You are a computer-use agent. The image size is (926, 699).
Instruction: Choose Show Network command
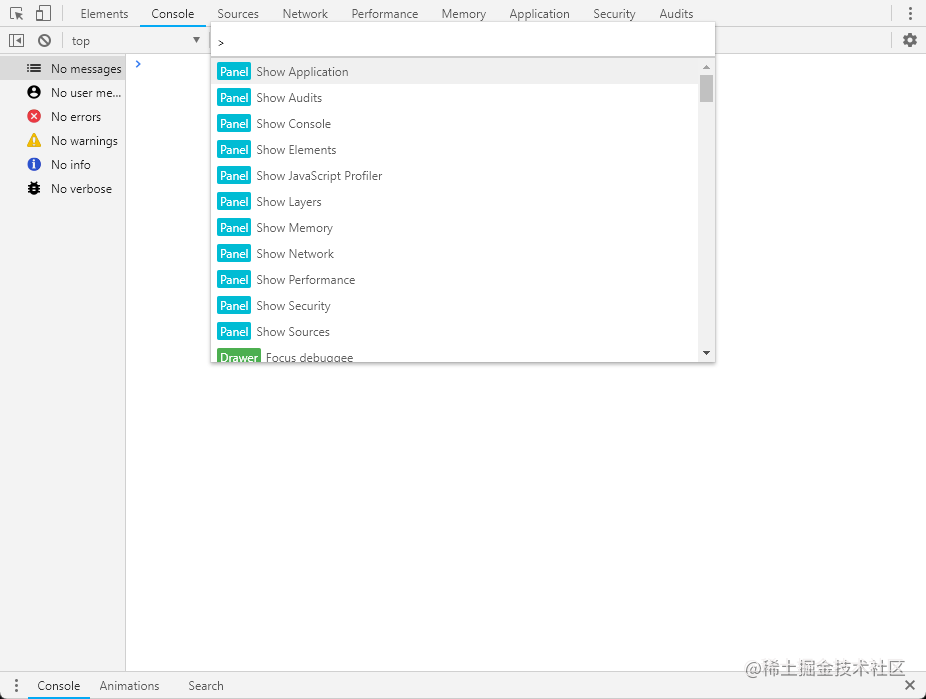click(x=454, y=253)
